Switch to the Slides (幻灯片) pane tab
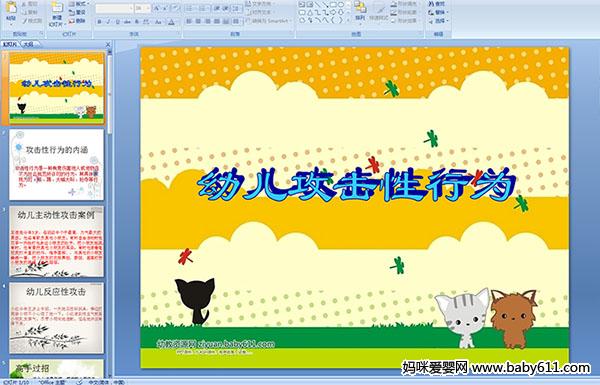The image size is (600, 385). tap(10, 44)
